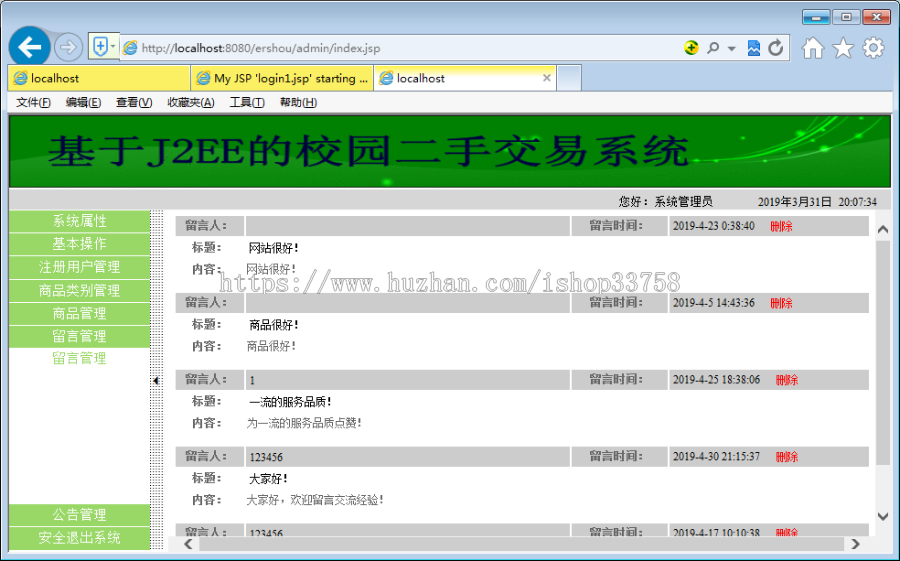Click the Refresh page icon
Image resolution: width=900 pixels, height=561 pixels.
775,48
